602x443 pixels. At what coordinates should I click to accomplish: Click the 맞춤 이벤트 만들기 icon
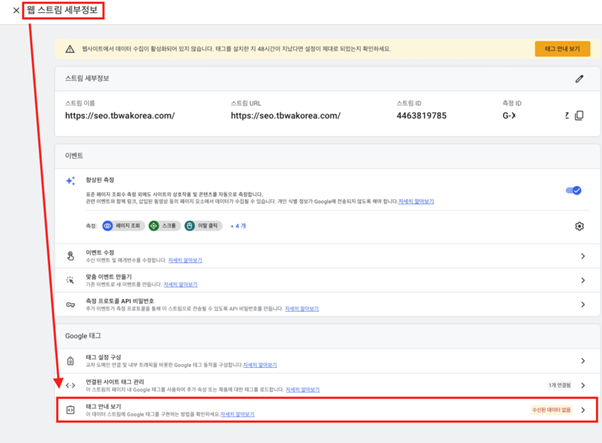pos(70,280)
